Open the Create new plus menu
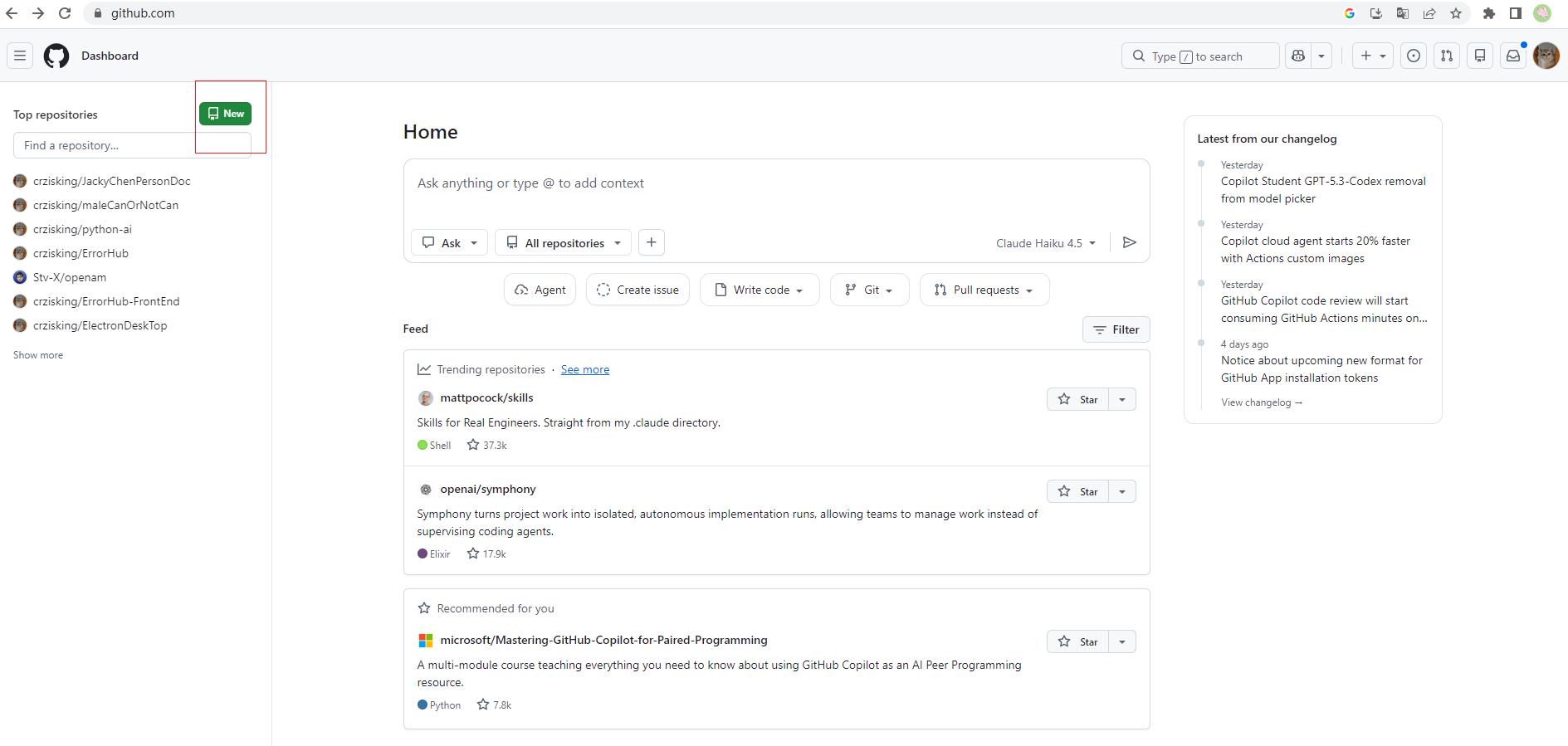This screenshot has width=1568, height=746. [1373, 56]
